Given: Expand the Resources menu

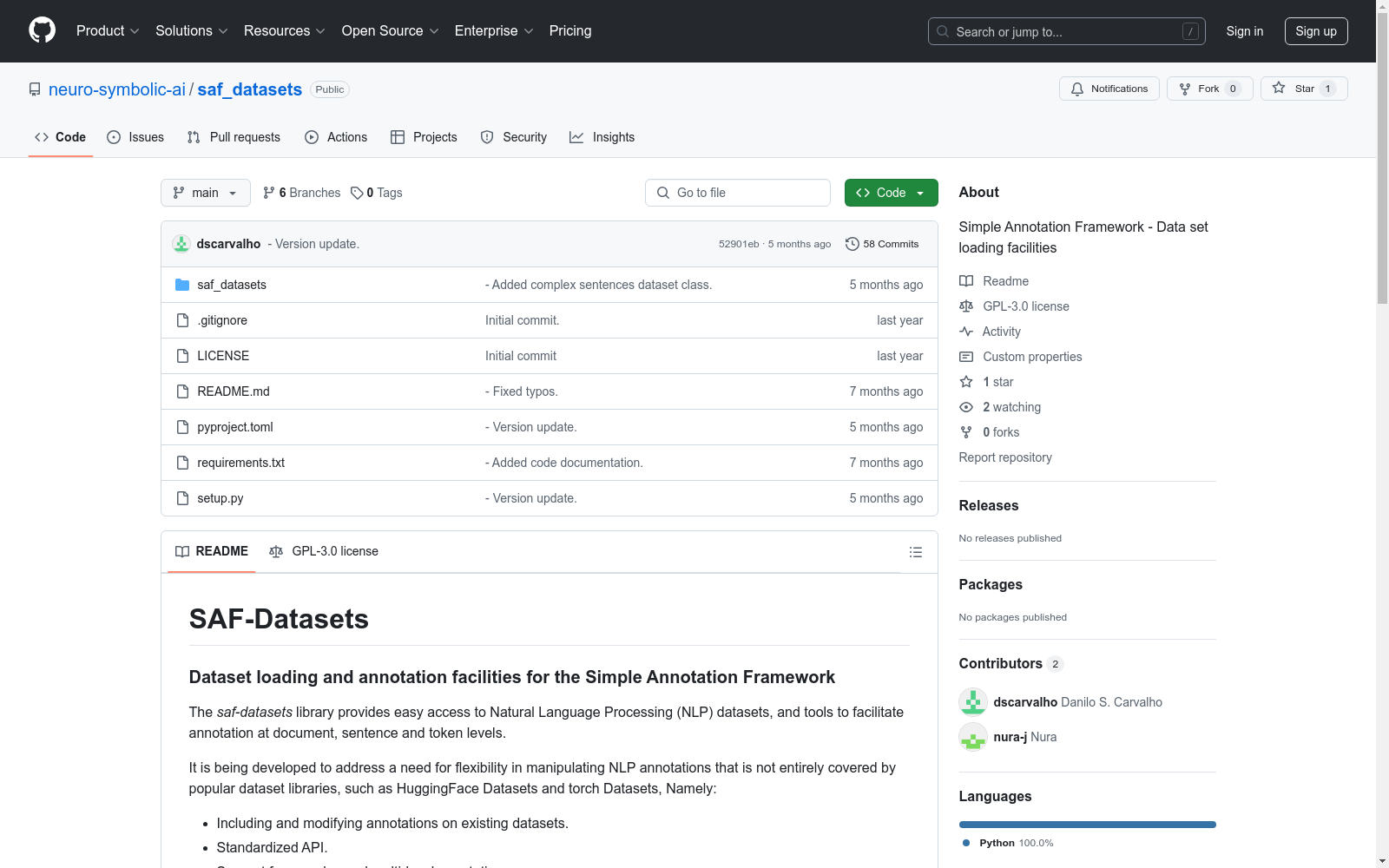Looking at the screenshot, I should (x=285, y=31).
